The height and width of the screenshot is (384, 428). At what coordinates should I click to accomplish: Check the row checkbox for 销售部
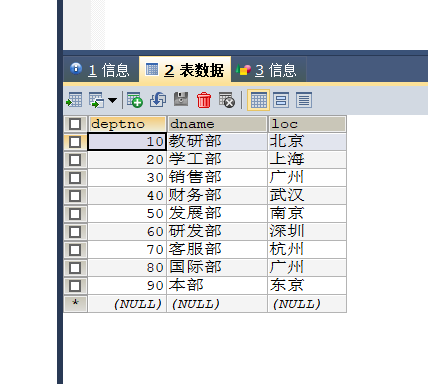point(75,178)
